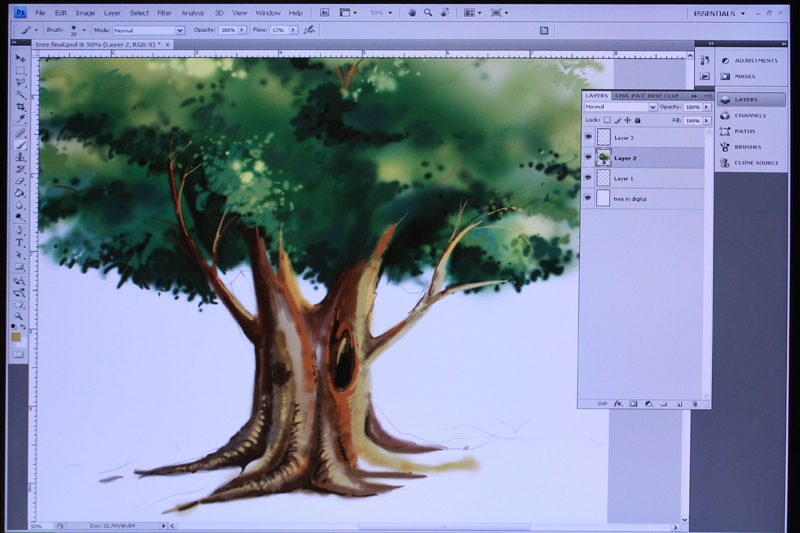800x533 pixels.
Task: Hide Layer 1 visibility eye
Action: pyautogui.click(x=588, y=178)
